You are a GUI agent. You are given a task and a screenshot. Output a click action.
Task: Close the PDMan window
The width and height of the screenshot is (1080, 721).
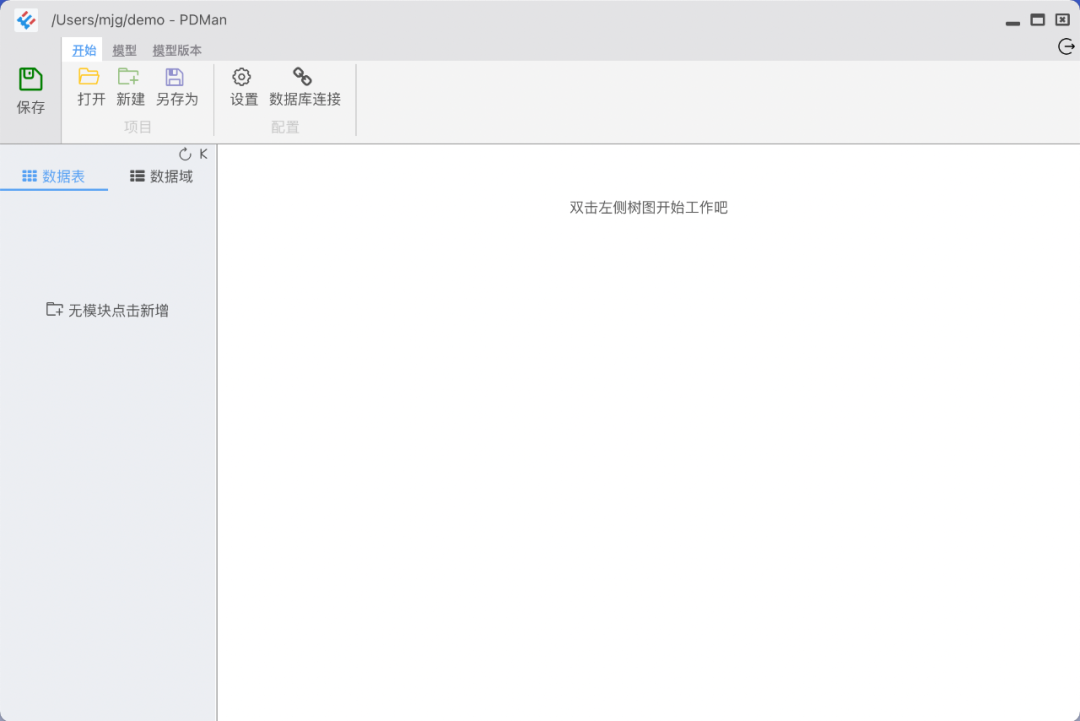1063,19
